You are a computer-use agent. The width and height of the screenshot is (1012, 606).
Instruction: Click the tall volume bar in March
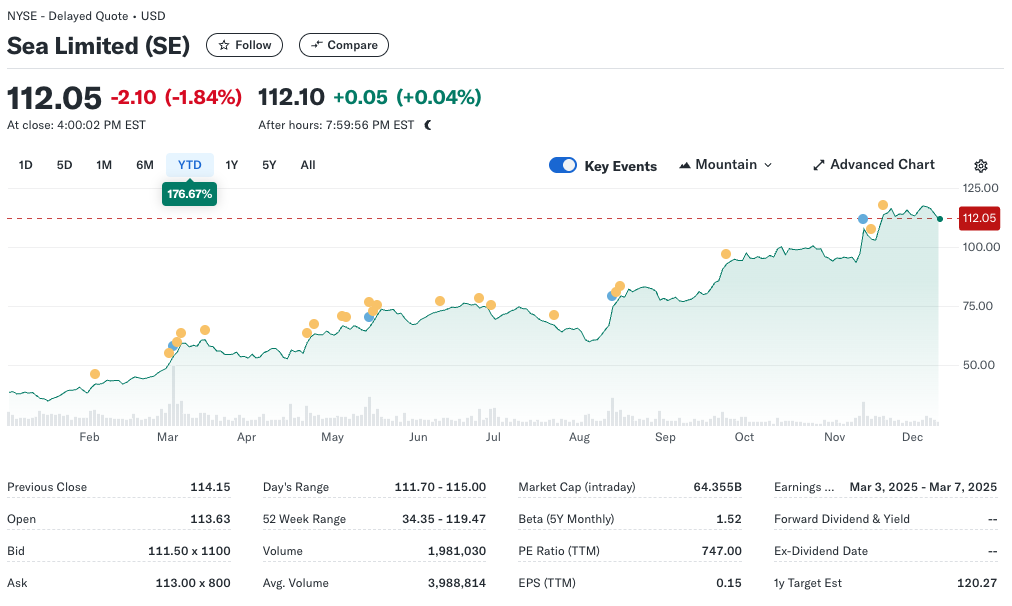click(173, 395)
